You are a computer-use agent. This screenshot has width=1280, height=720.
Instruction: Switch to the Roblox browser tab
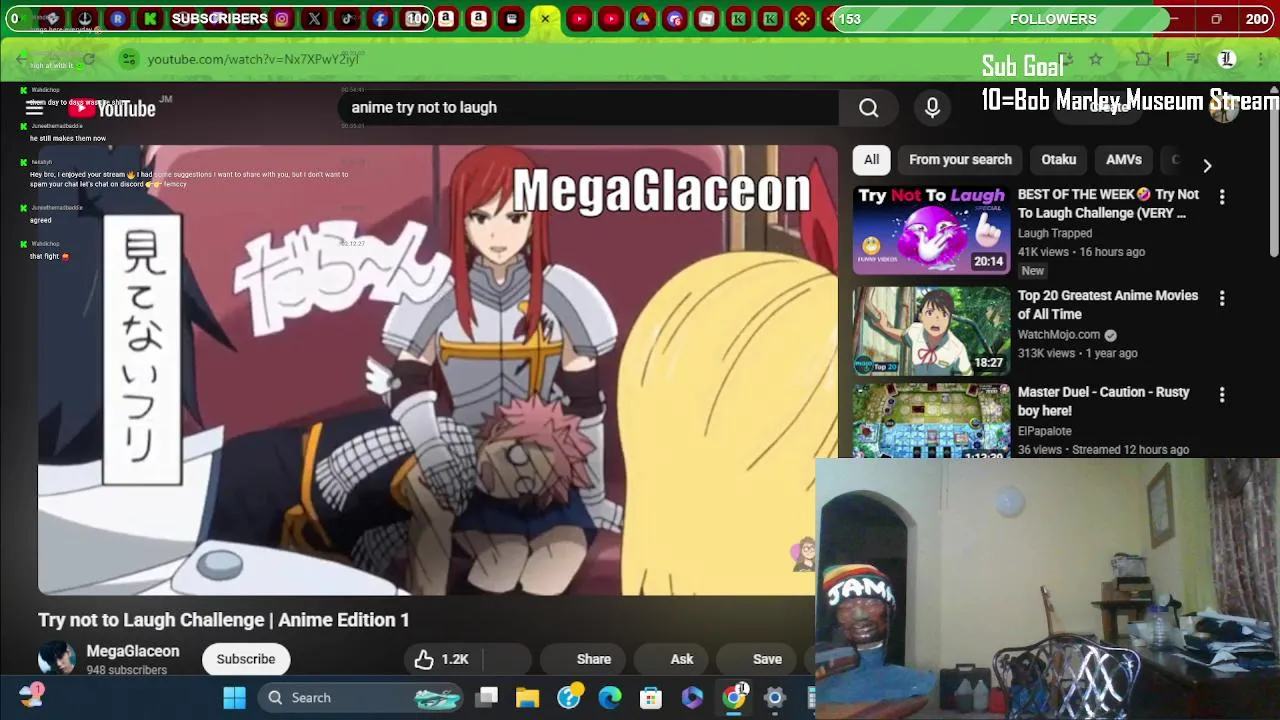click(706, 19)
